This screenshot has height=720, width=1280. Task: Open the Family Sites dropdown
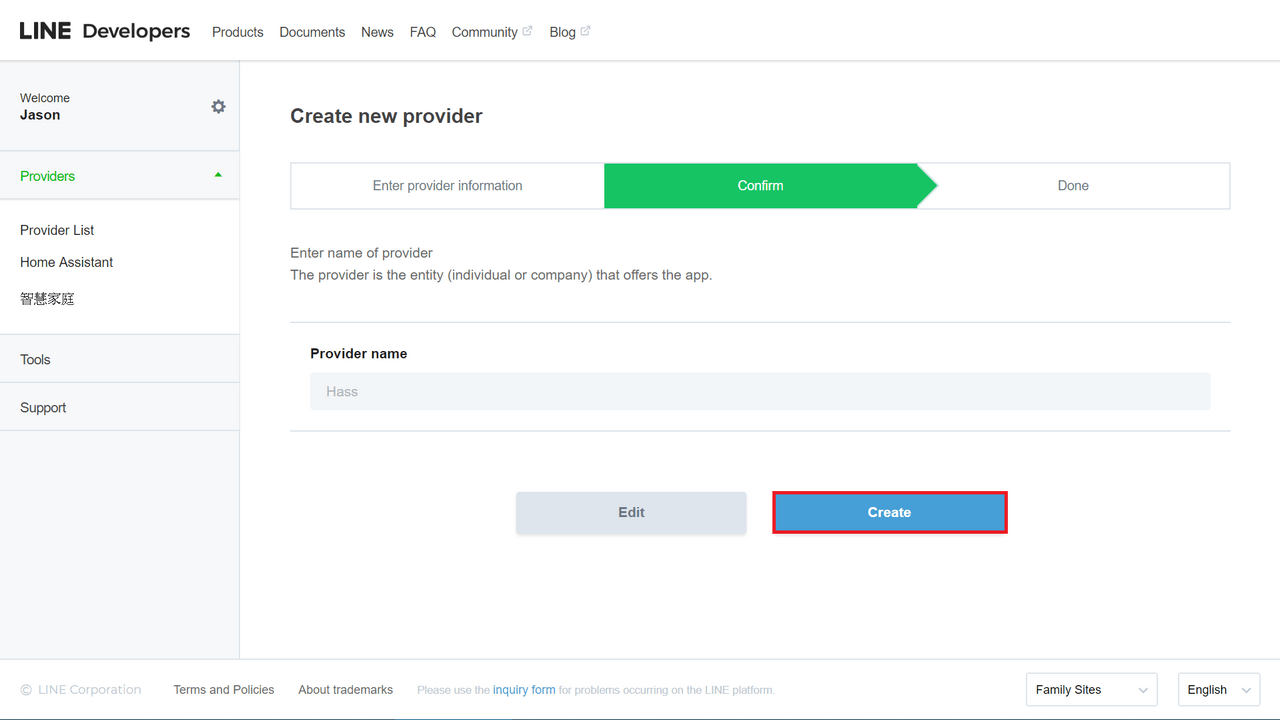click(x=1091, y=690)
